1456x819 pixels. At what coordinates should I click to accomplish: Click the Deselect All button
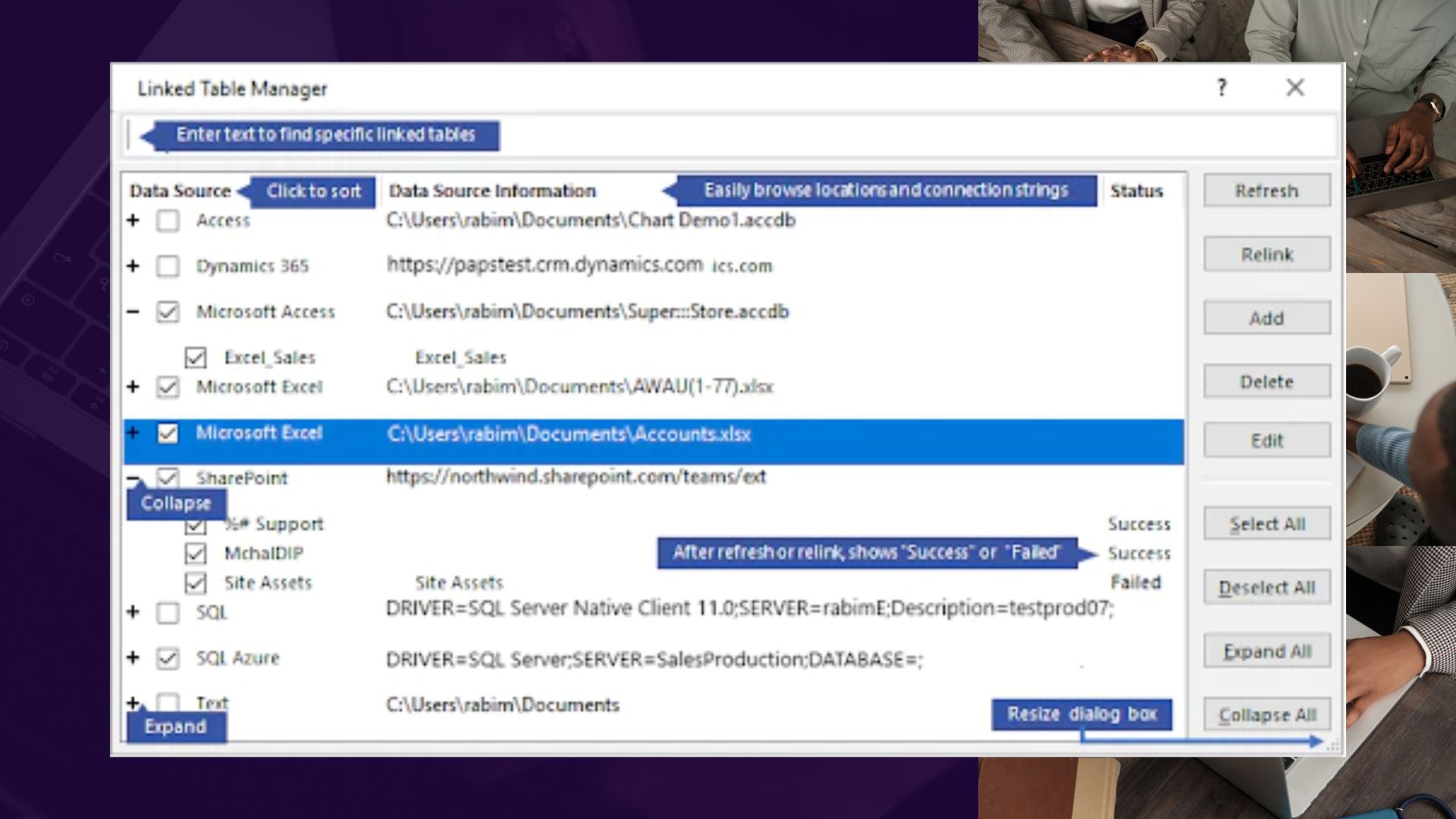click(1266, 588)
